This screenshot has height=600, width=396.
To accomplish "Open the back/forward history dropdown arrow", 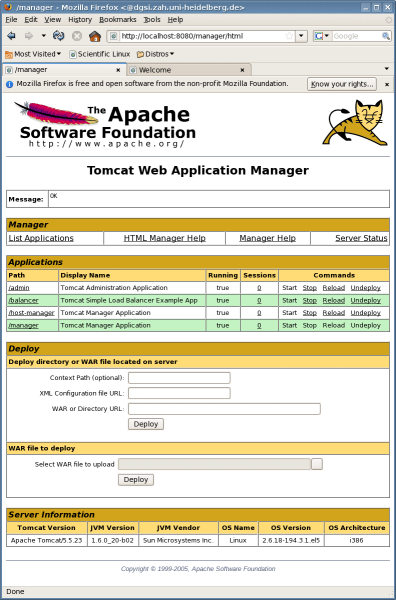I will [x=43, y=36].
